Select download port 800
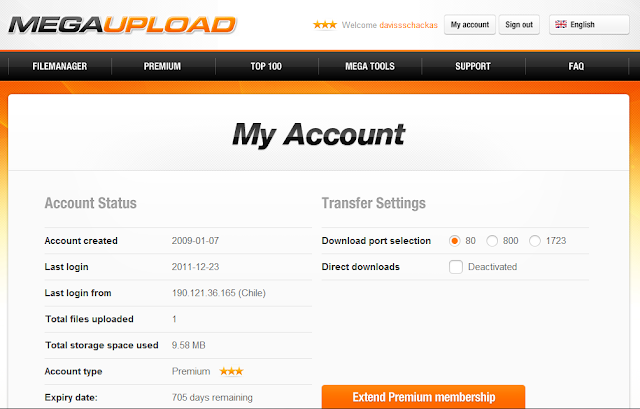The width and height of the screenshot is (640, 409). [492, 241]
